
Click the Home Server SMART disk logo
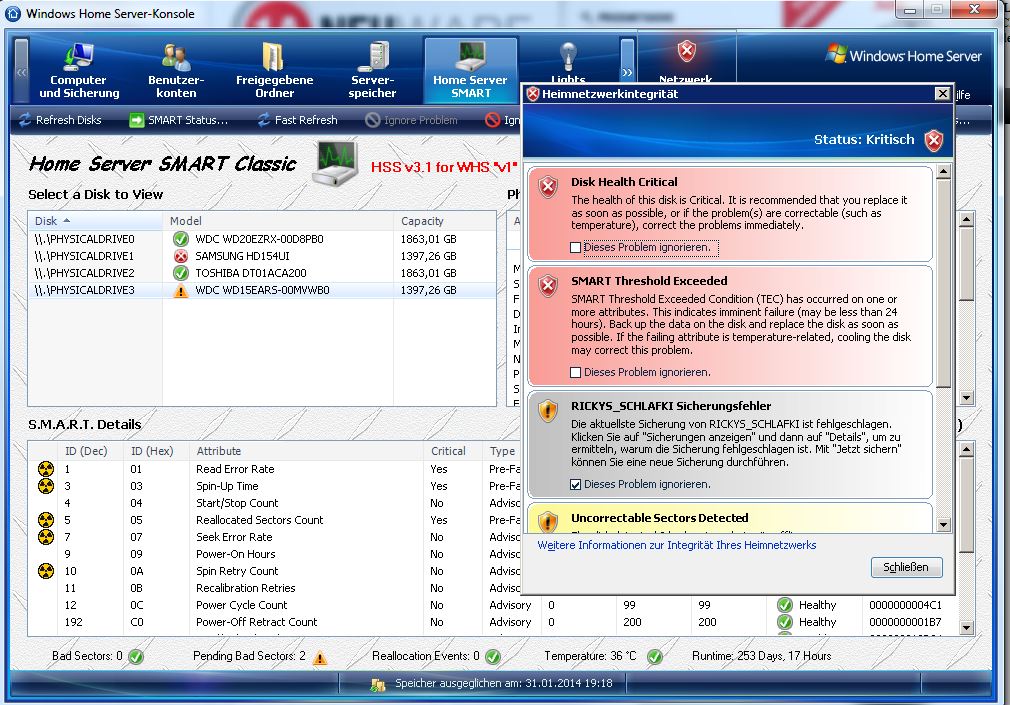pyautogui.click(x=335, y=164)
